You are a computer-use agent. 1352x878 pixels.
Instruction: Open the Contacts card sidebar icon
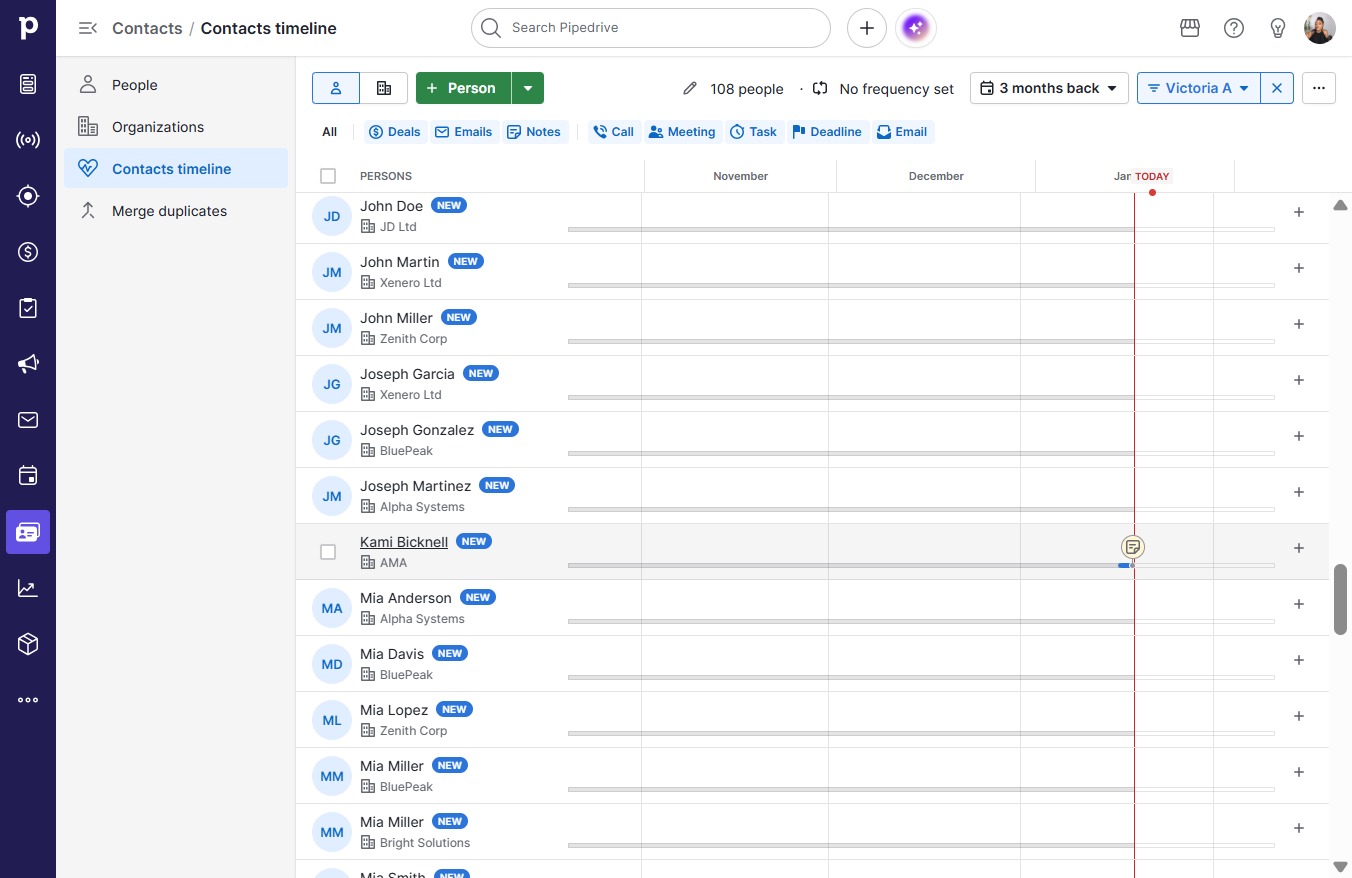click(x=28, y=532)
